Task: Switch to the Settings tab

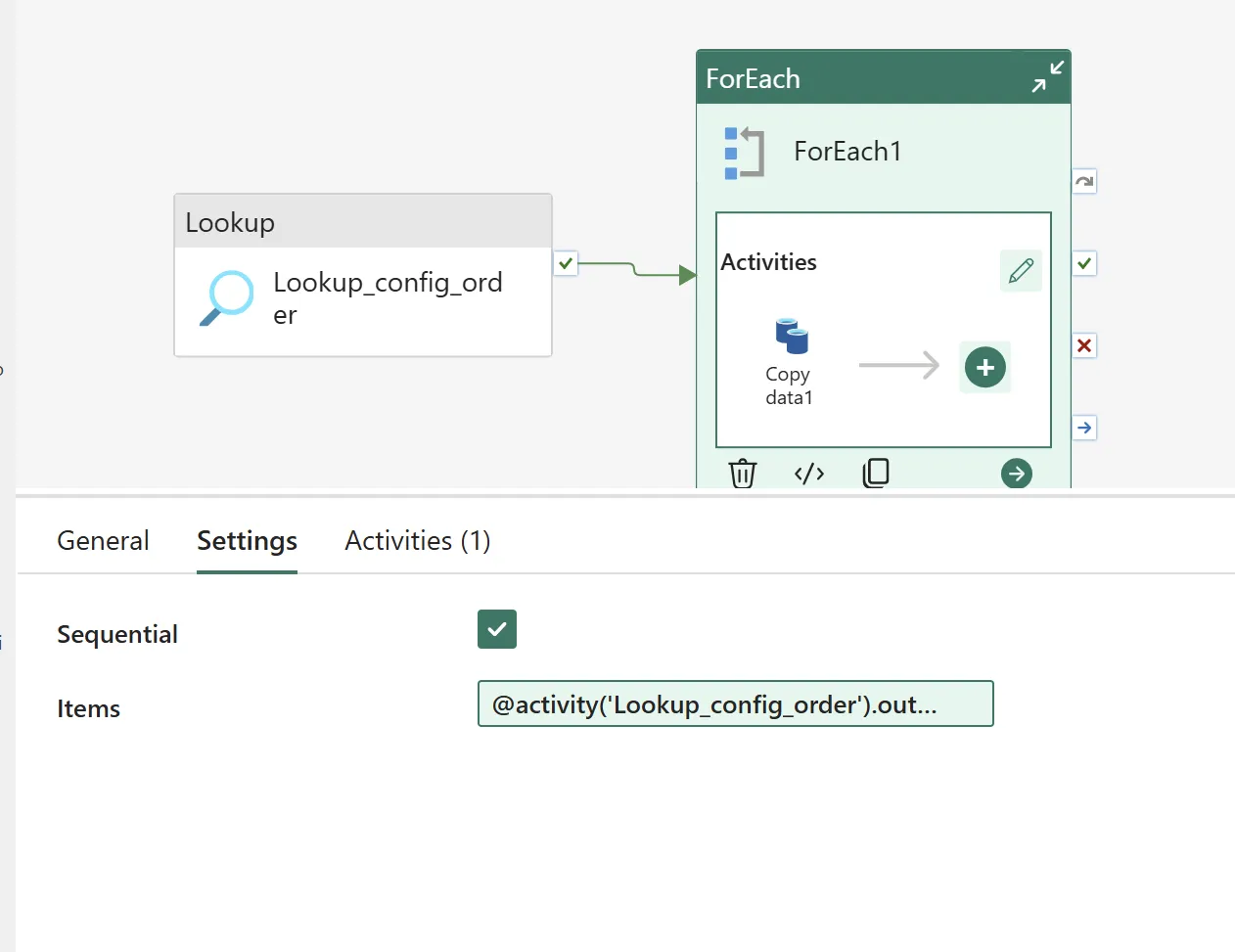Action: pos(247,541)
